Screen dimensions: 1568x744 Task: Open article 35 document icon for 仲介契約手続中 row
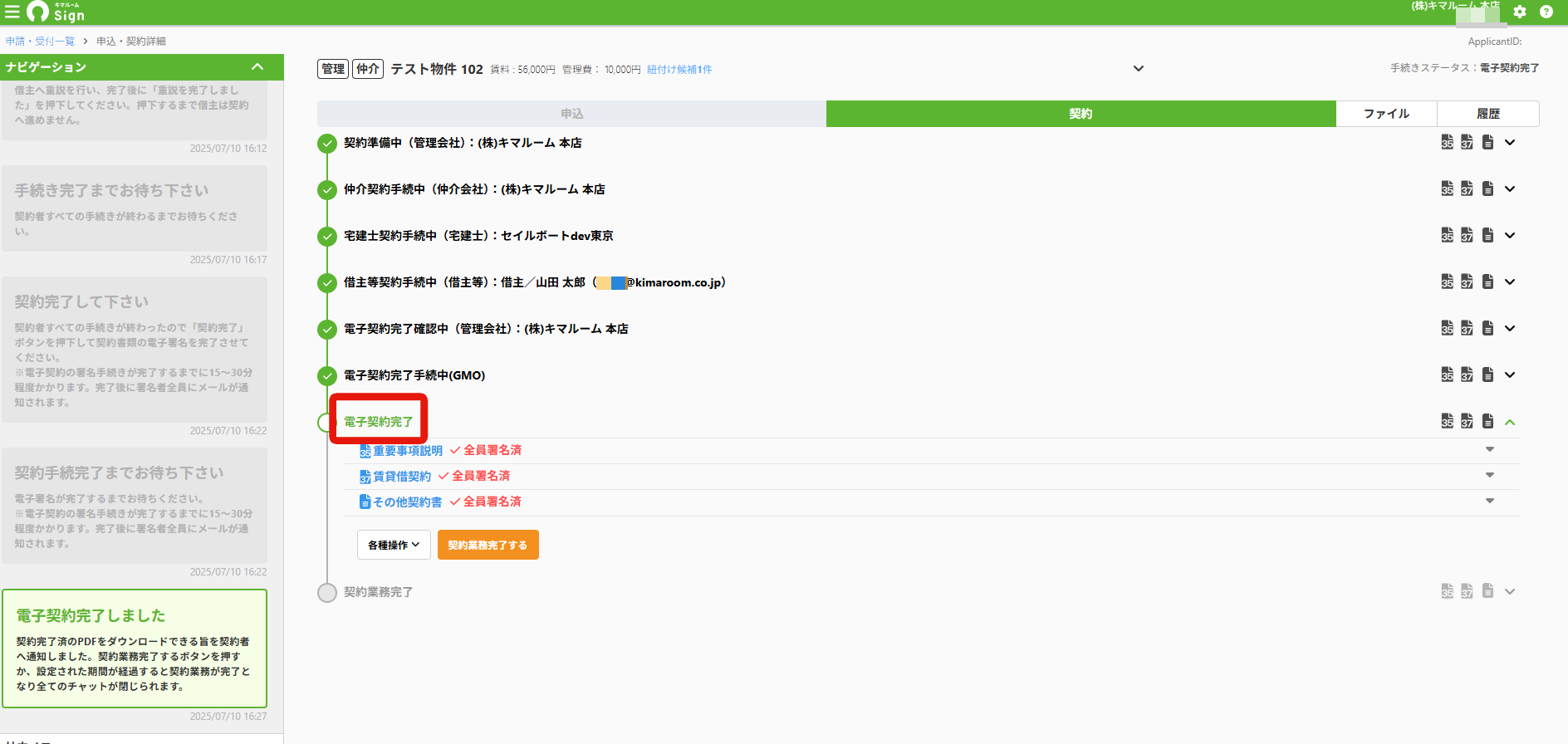[1448, 188]
